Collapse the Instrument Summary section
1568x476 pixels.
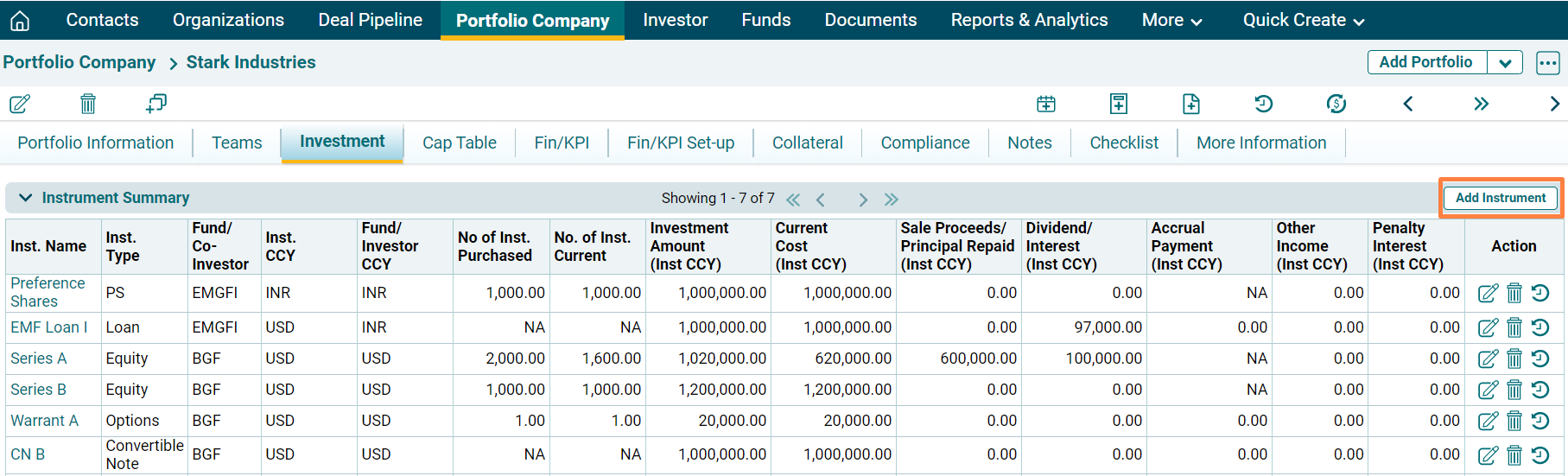(x=26, y=198)
